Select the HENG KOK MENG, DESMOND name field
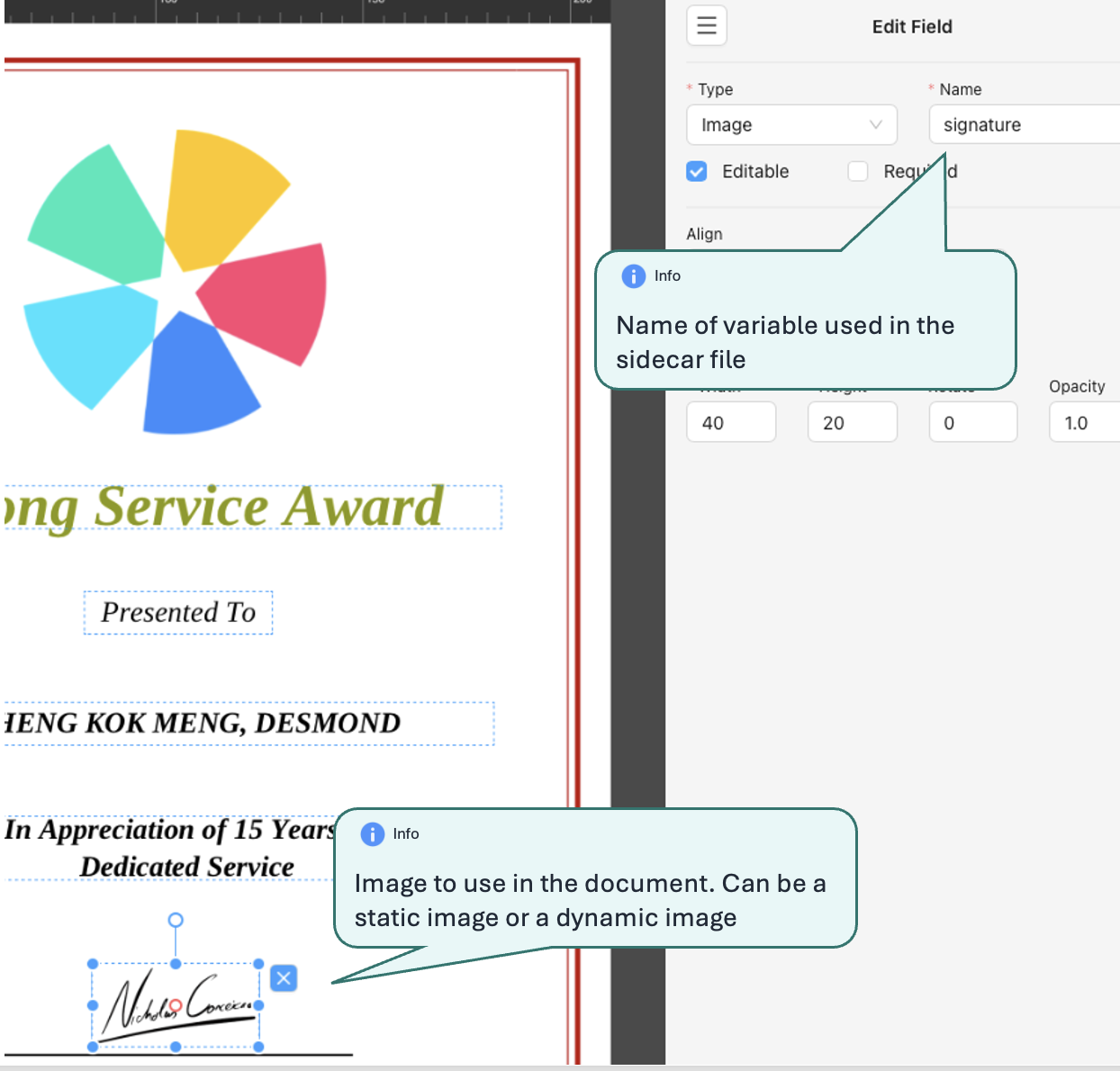The image size is (1120, 1071). coord(248,724)
